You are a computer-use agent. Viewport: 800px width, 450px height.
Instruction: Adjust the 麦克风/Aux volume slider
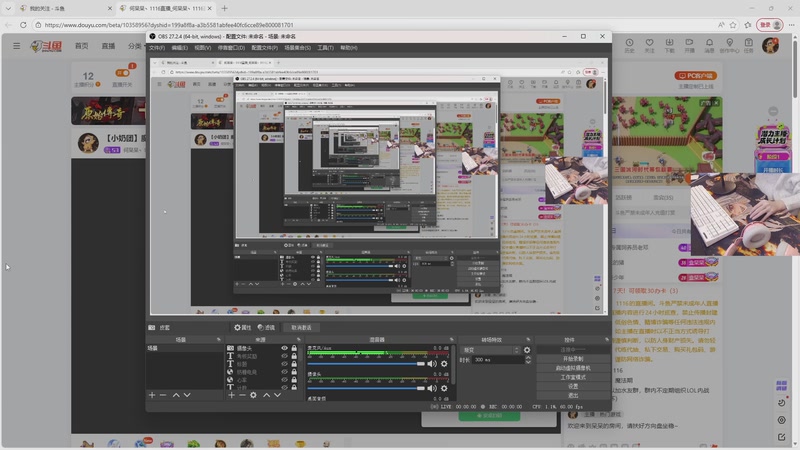[x=366, y=364]
